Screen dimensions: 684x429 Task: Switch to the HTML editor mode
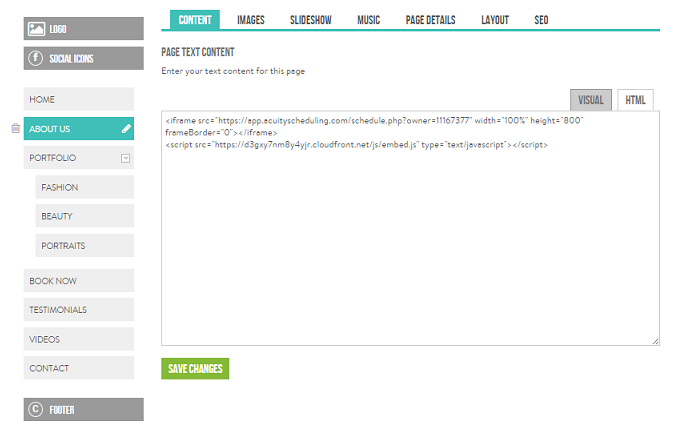(634, 100)
